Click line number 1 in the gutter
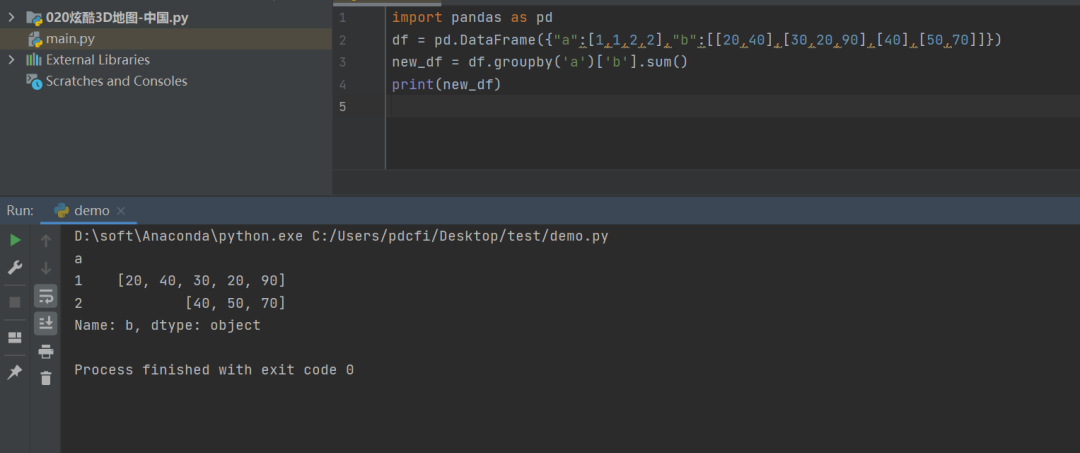Viewport: 1080px width, 453px height. click(x=342, y=18)
